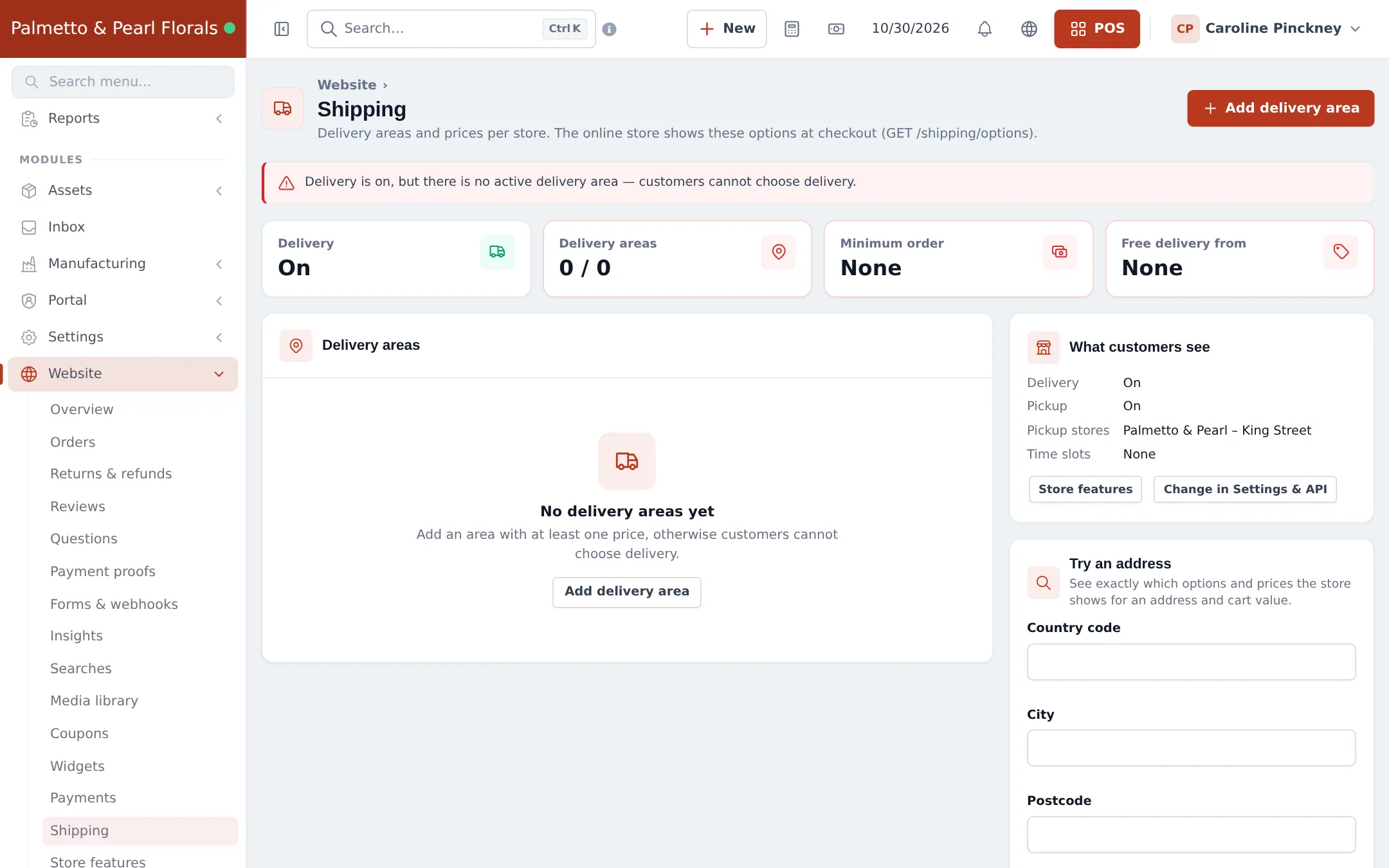Open Coupons in Website menu
1389x868 pixels.
(x=79, y=734)
